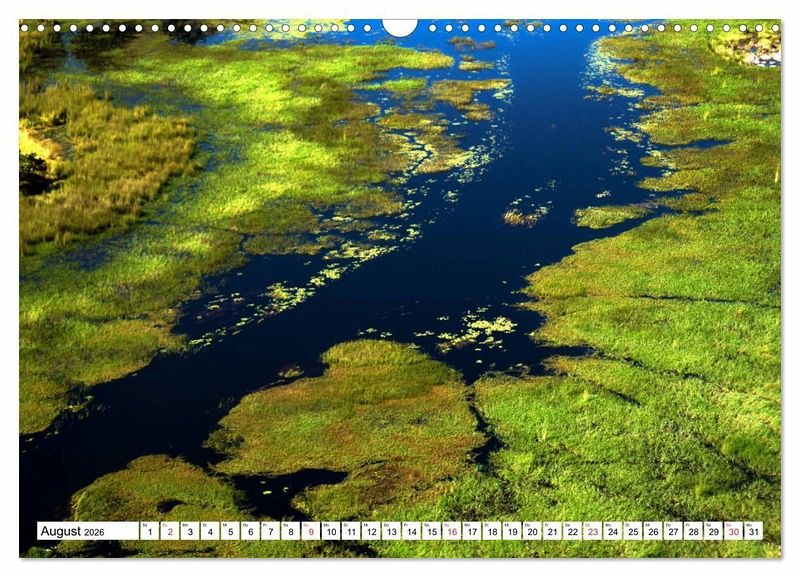Select the last day, 31
This screenshot has height=577, width=800.
(x=753, y=532)
